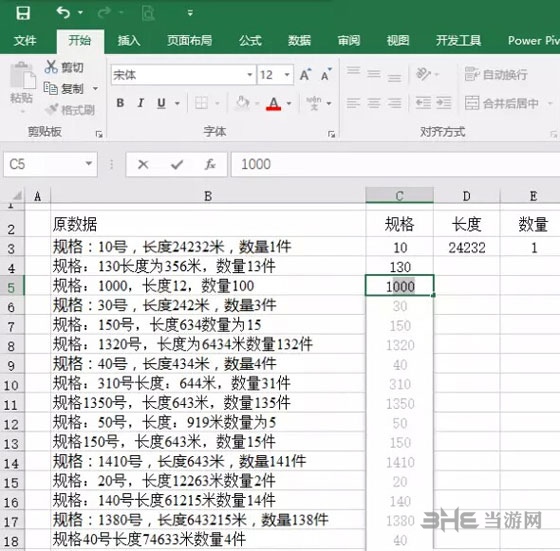Screen dimensions: 560x551
Task: Apply the red font color A
Action: [x=274, y=104]
